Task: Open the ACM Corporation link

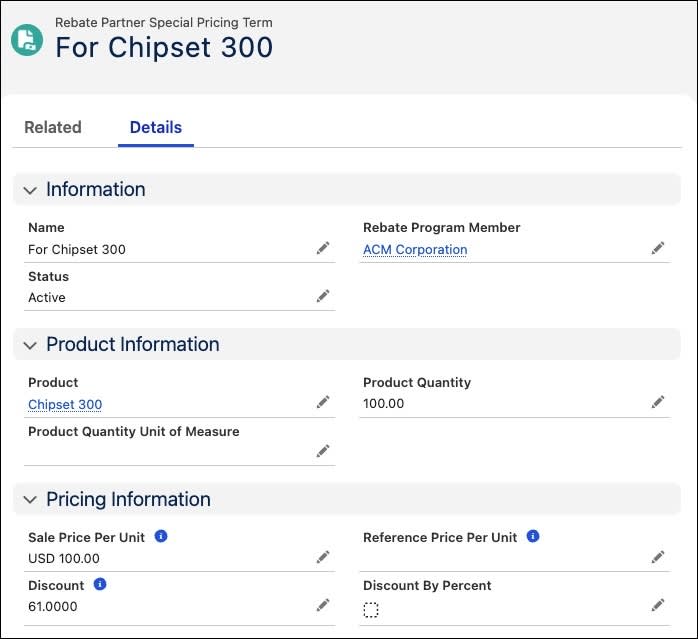Action: coord(415,250)
